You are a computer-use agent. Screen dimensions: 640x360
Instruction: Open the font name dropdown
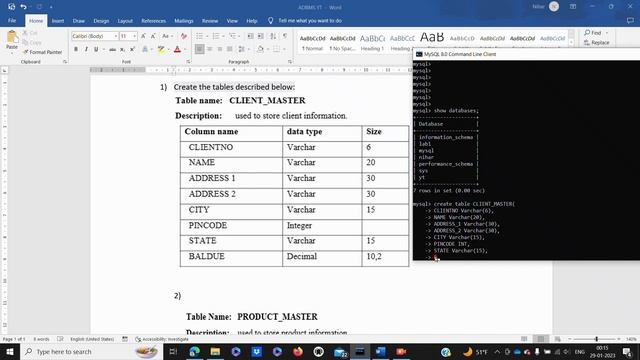pos(116,36)
